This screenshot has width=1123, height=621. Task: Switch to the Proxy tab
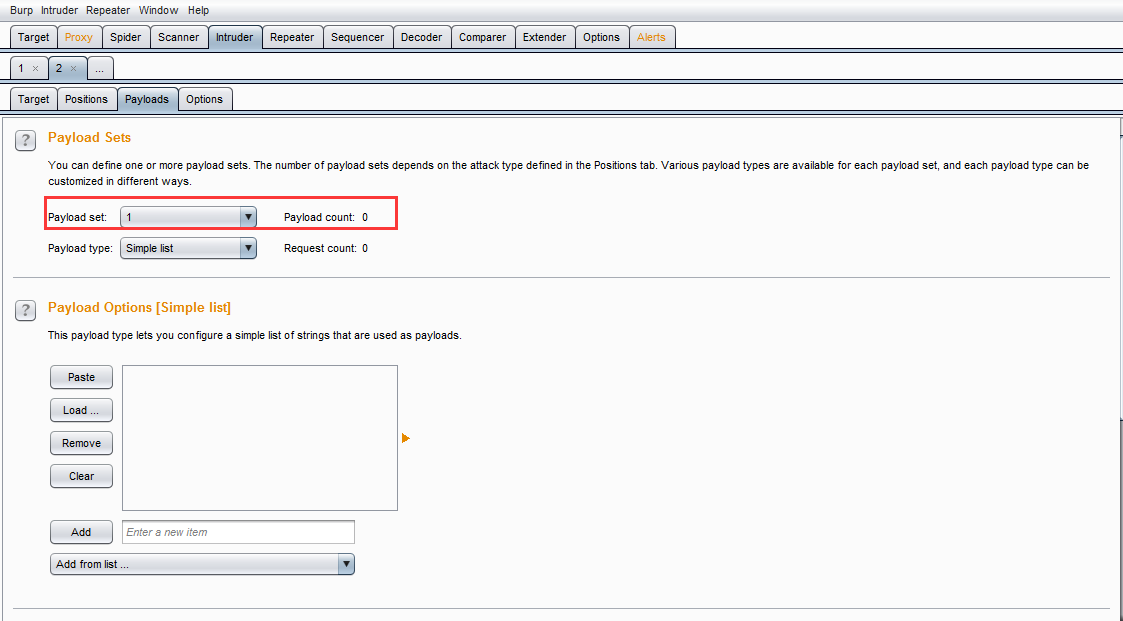tap(79, 37)
